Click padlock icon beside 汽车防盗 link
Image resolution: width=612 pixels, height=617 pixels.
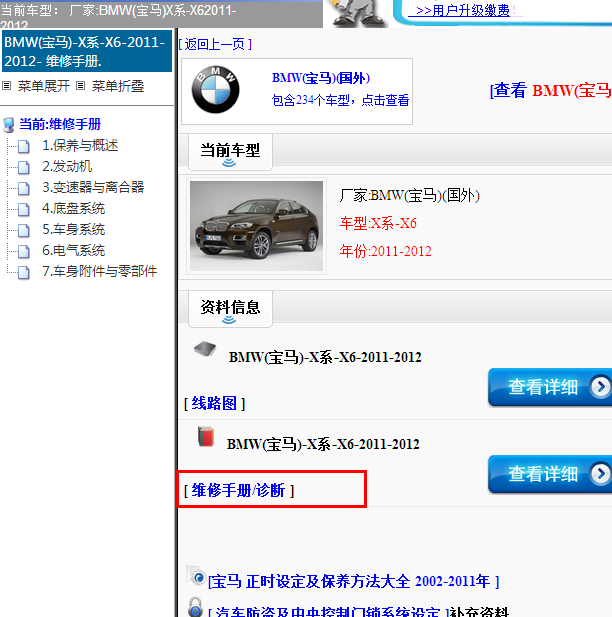click(195, 607)
